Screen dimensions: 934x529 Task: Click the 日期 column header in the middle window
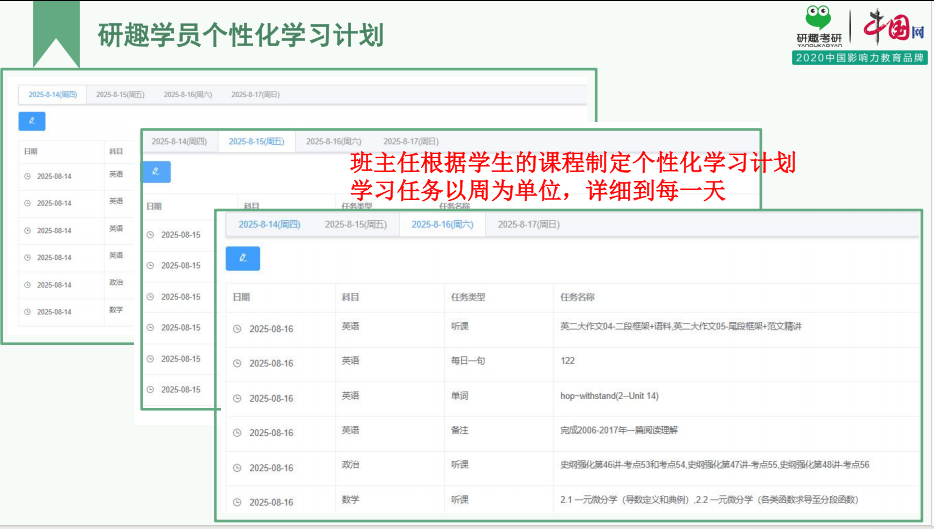(154, 207)
